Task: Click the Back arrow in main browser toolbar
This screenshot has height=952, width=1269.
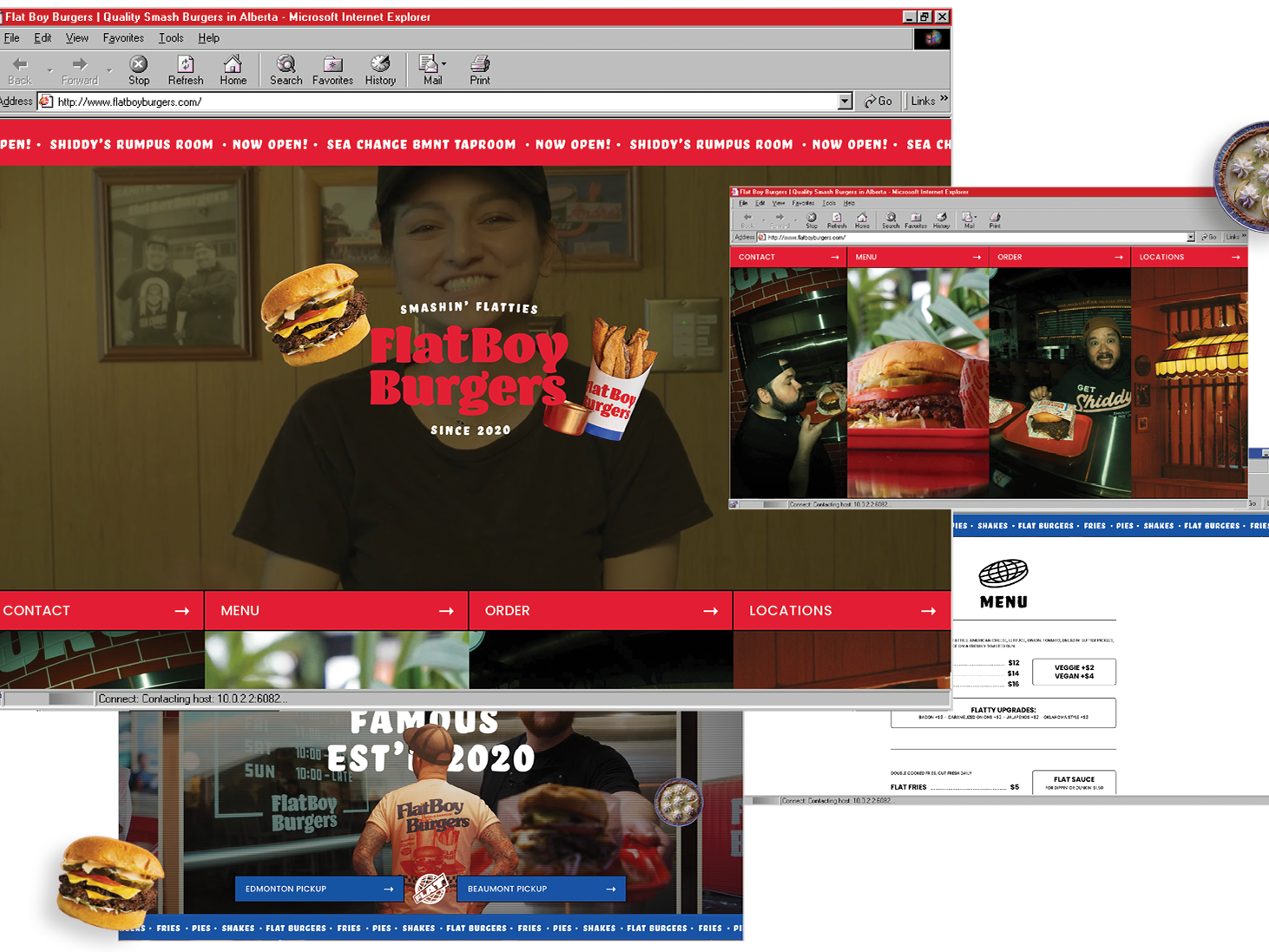Action: 19,64
